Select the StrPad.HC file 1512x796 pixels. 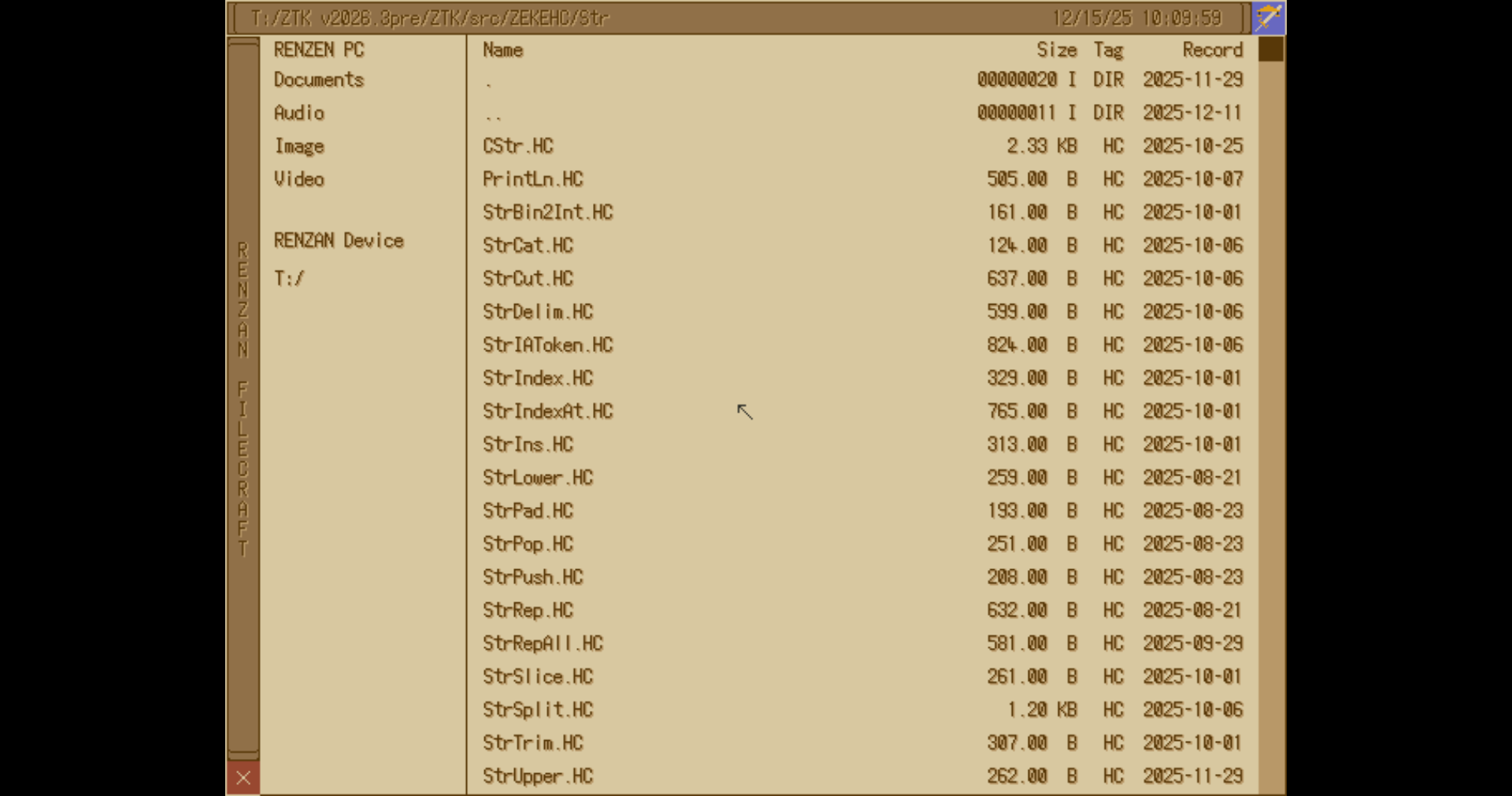coord(862,510)
